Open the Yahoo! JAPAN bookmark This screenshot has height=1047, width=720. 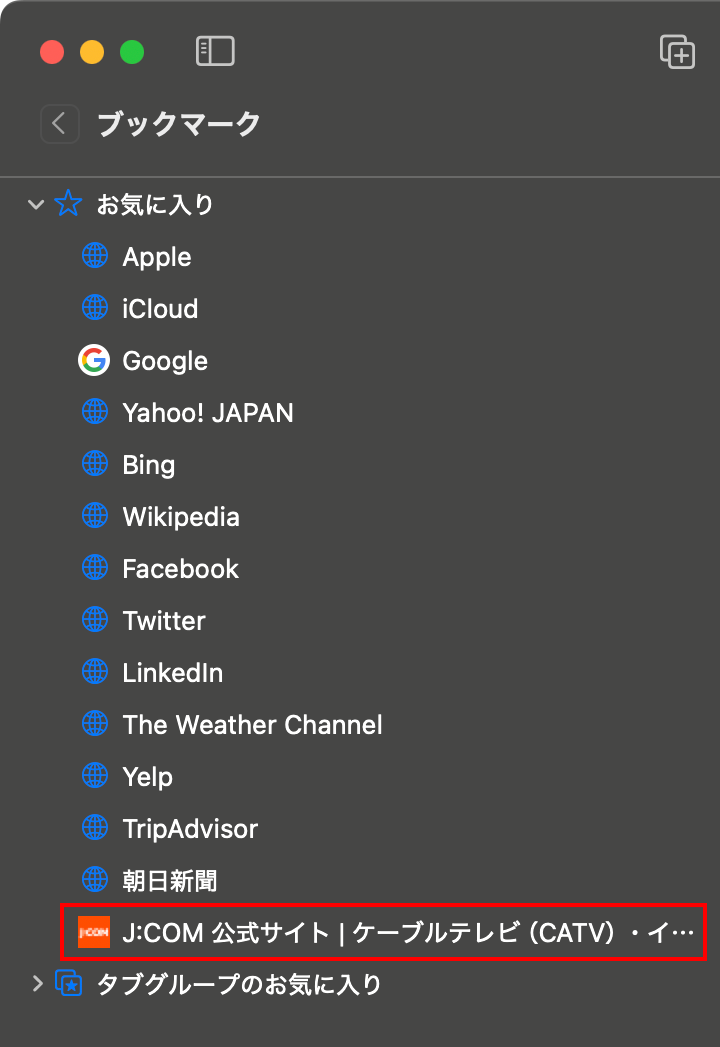tap(208, 413)
